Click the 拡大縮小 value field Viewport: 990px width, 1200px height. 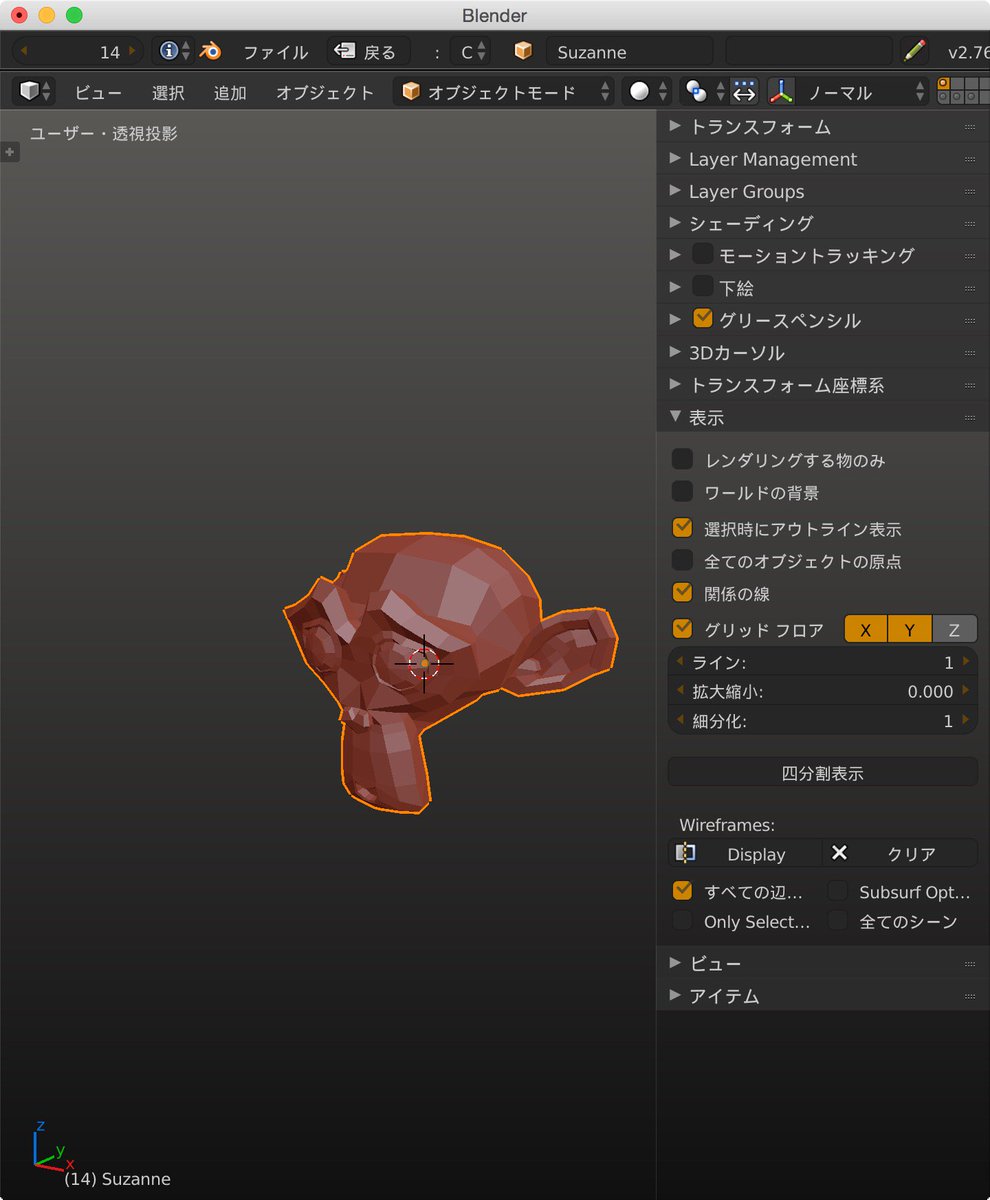click(822, 691)
